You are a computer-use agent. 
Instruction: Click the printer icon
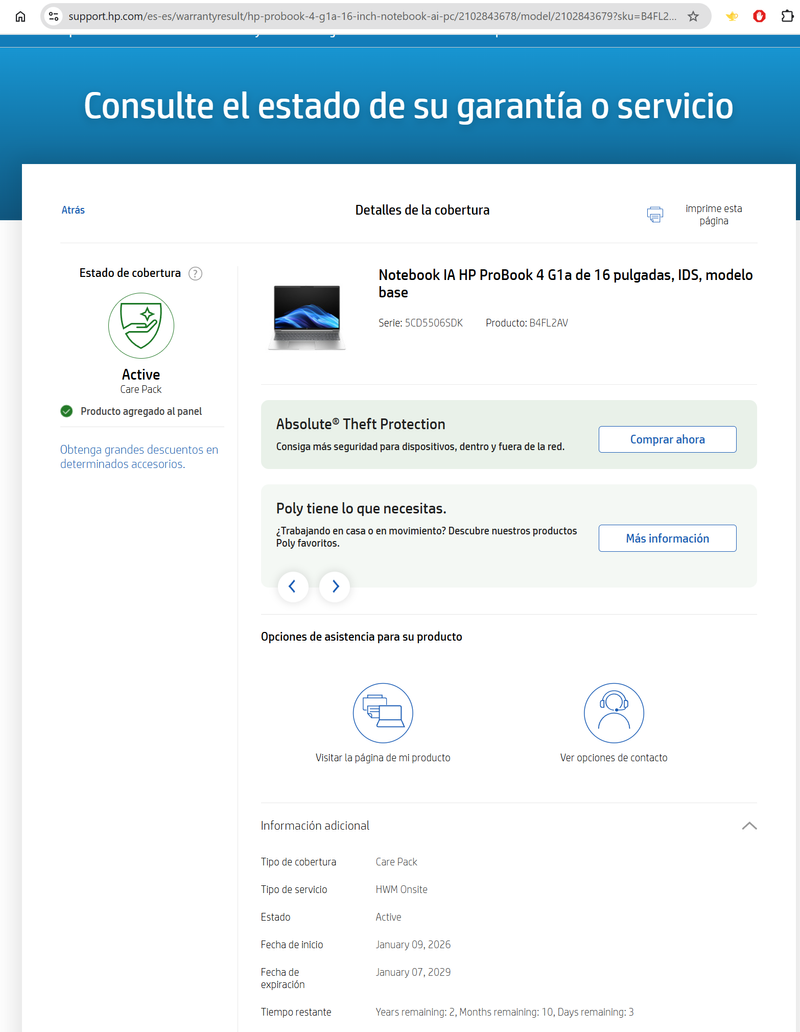coord(655,215)
